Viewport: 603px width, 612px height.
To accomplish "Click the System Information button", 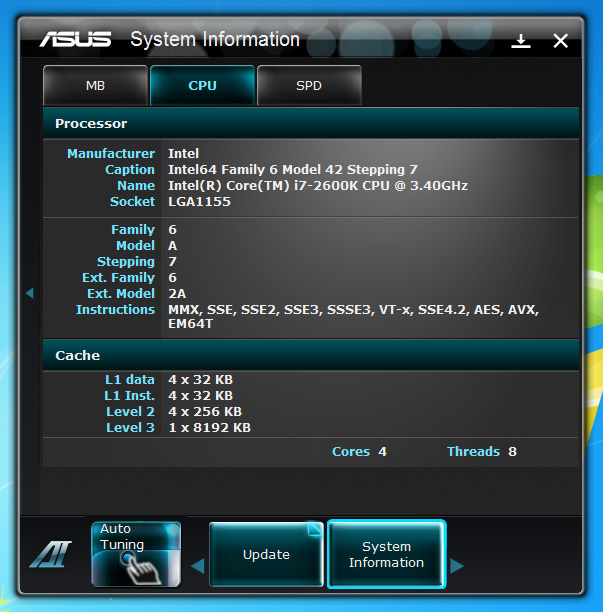I will click(386, 554).
